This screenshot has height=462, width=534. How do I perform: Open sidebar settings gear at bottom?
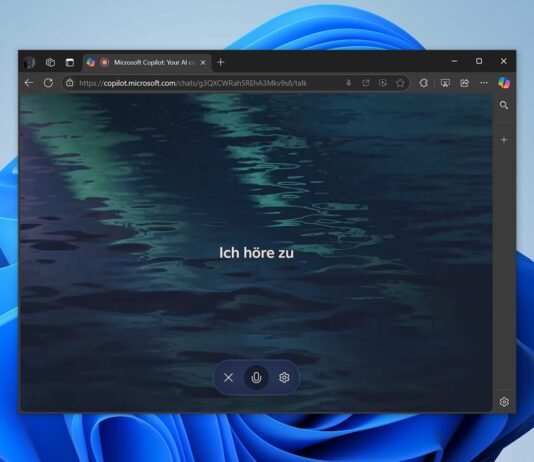pyautogui.click(x=504, y=402)
